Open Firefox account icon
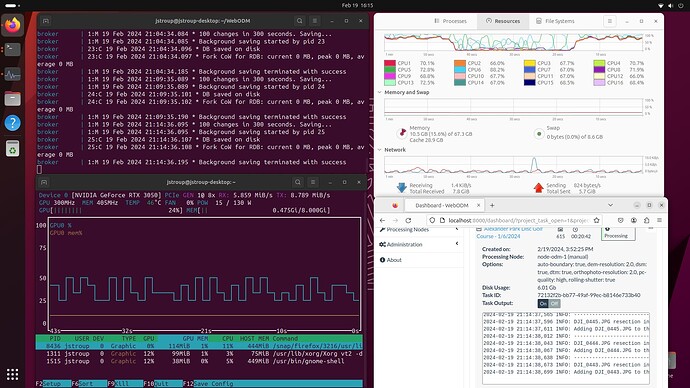The height and width of the screenshot is (388, 690). pyautogui.click(x=634, y=220)
